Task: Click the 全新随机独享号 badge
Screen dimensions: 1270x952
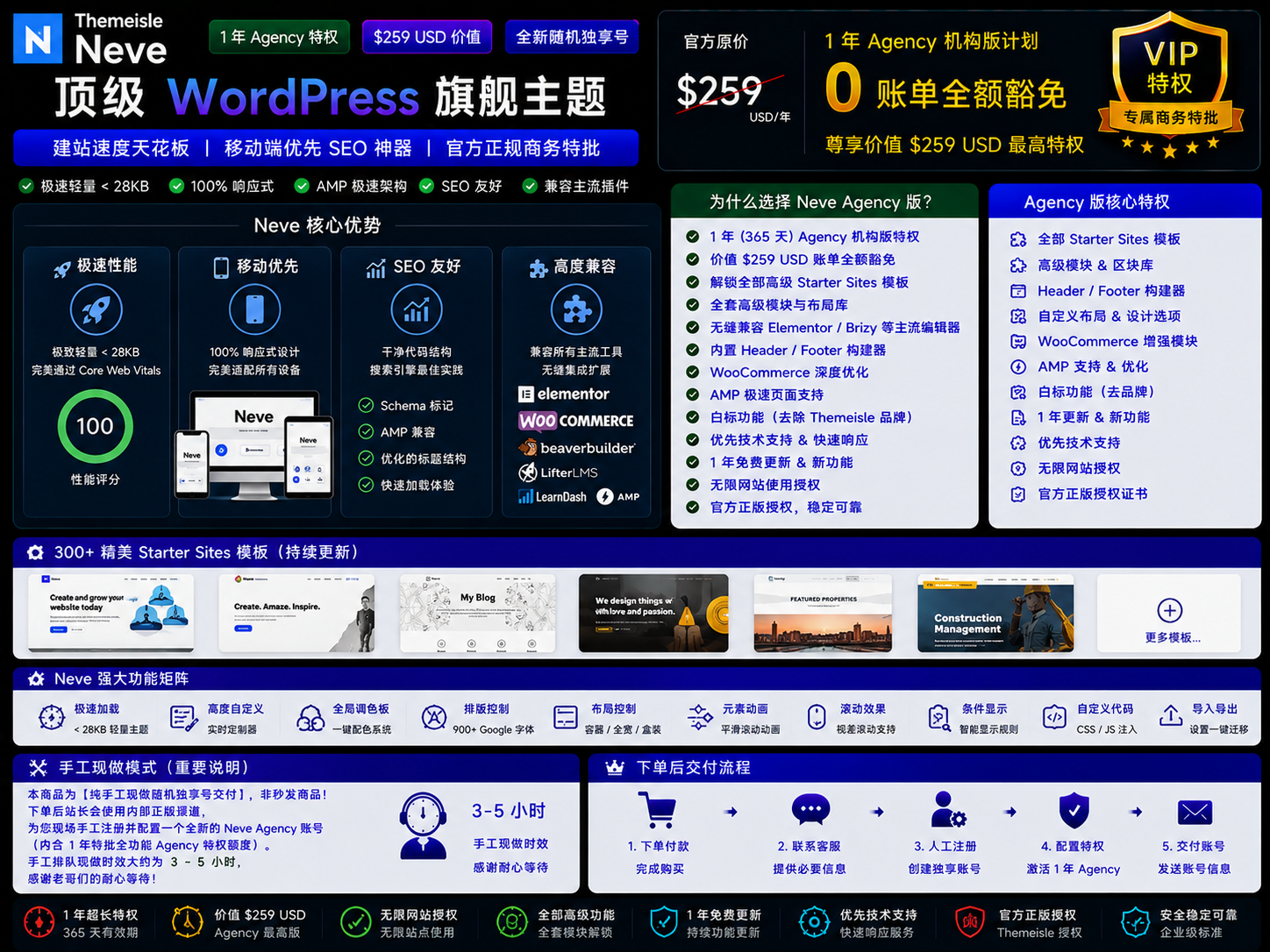Action: tap(572, 37)
